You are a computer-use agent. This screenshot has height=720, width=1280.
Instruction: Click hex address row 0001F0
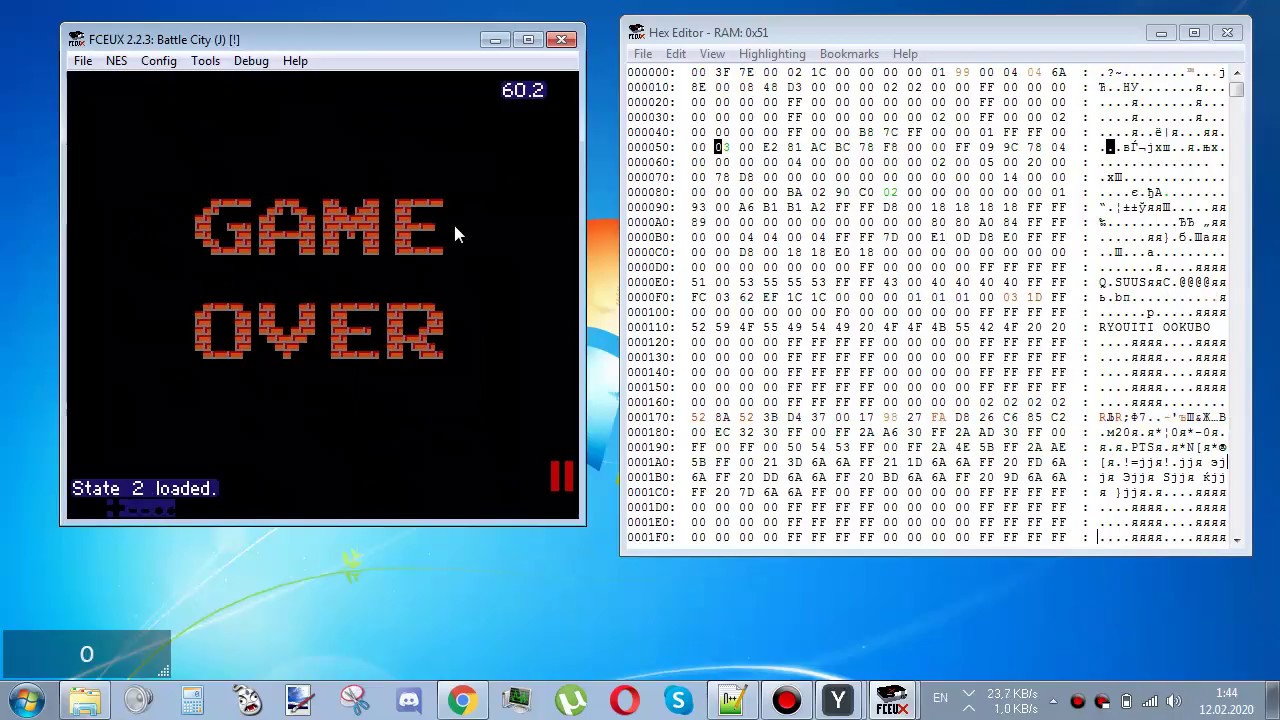651,537
